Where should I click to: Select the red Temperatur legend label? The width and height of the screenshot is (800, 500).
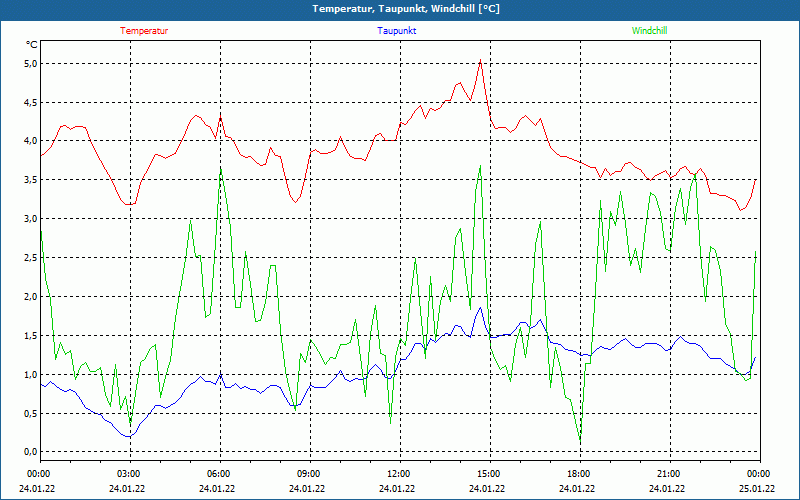tap(144, 31)
